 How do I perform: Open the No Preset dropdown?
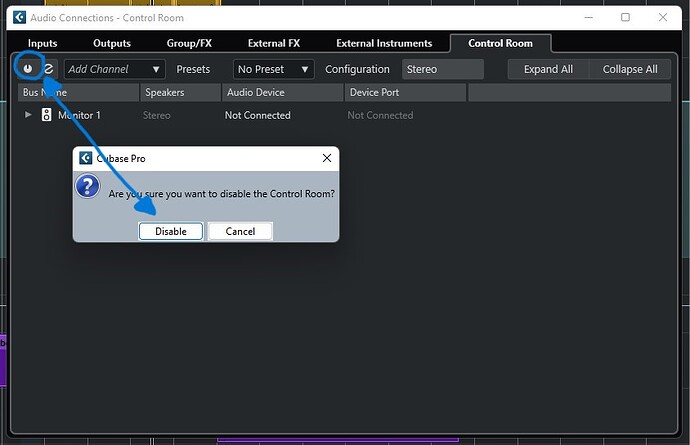(273, 69)
